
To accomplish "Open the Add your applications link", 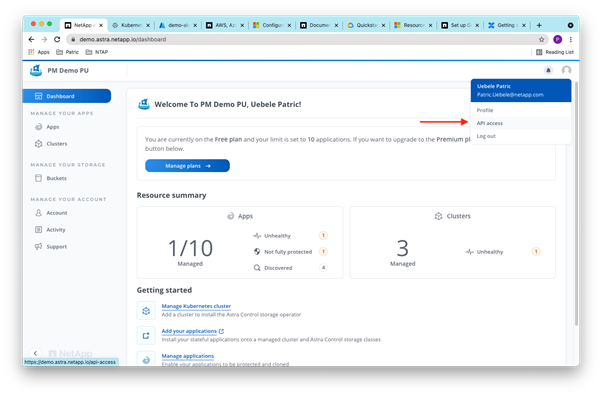I will coord(189,331).
